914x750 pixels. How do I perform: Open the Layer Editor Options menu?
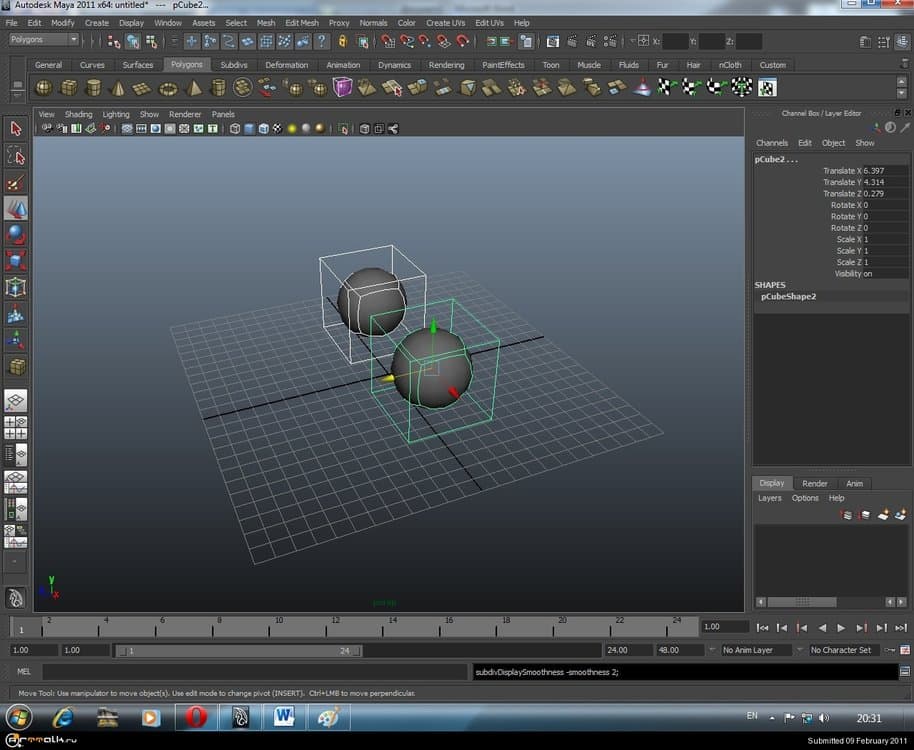coord(805,498)
